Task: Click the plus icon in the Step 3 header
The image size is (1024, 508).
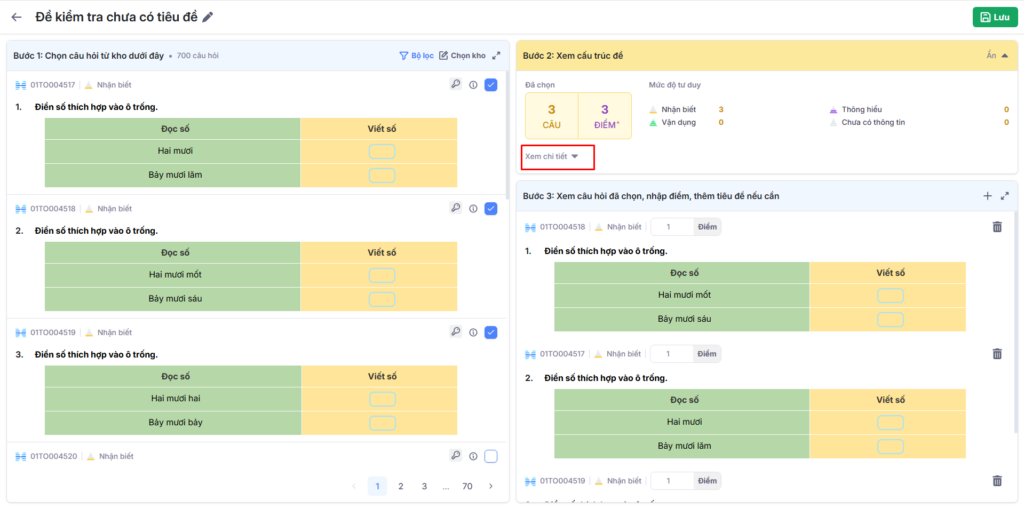Action: click(988, 196)
